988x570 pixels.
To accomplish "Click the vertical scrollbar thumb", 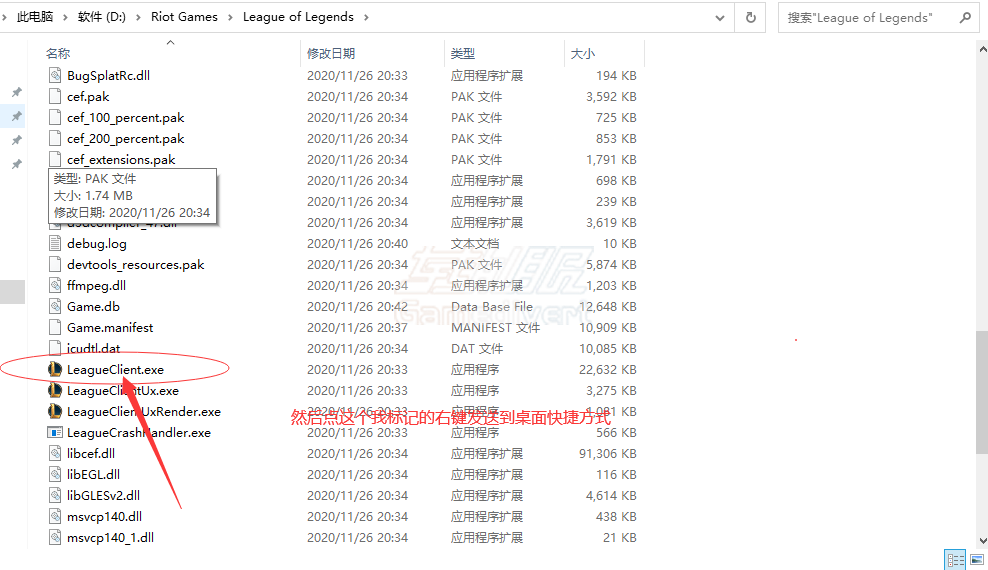I will point(982,392).
